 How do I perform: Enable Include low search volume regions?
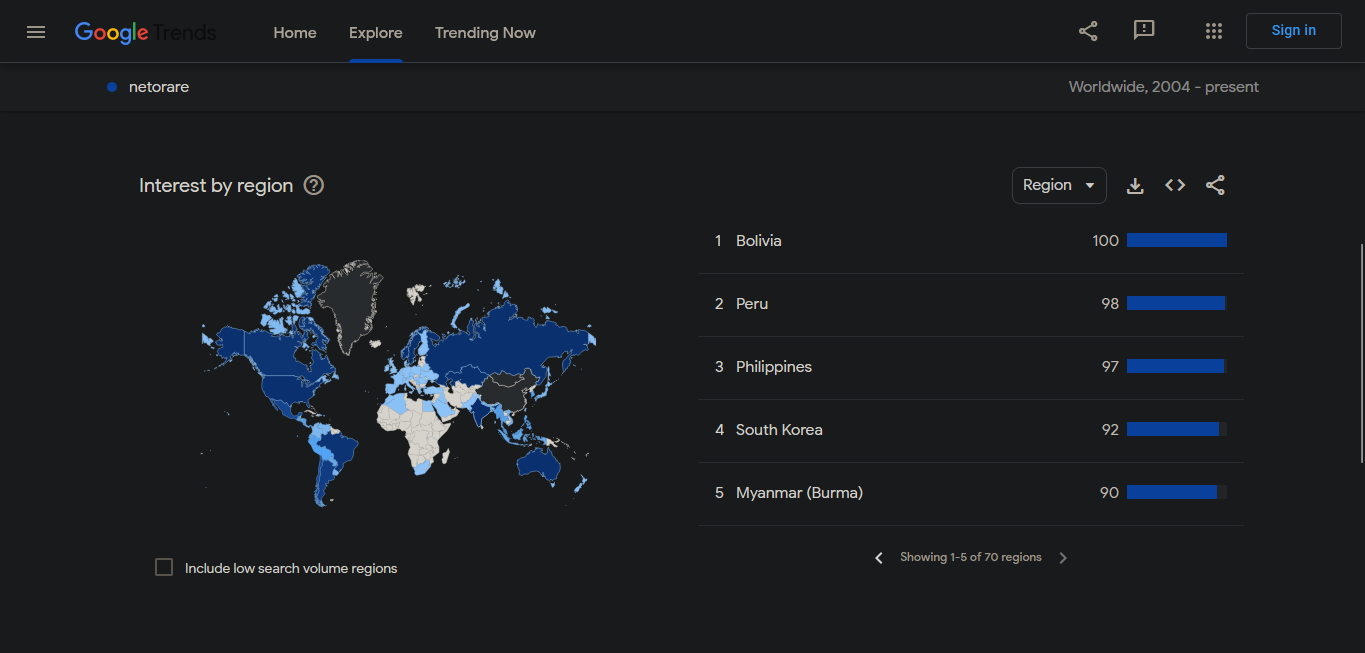164,567
